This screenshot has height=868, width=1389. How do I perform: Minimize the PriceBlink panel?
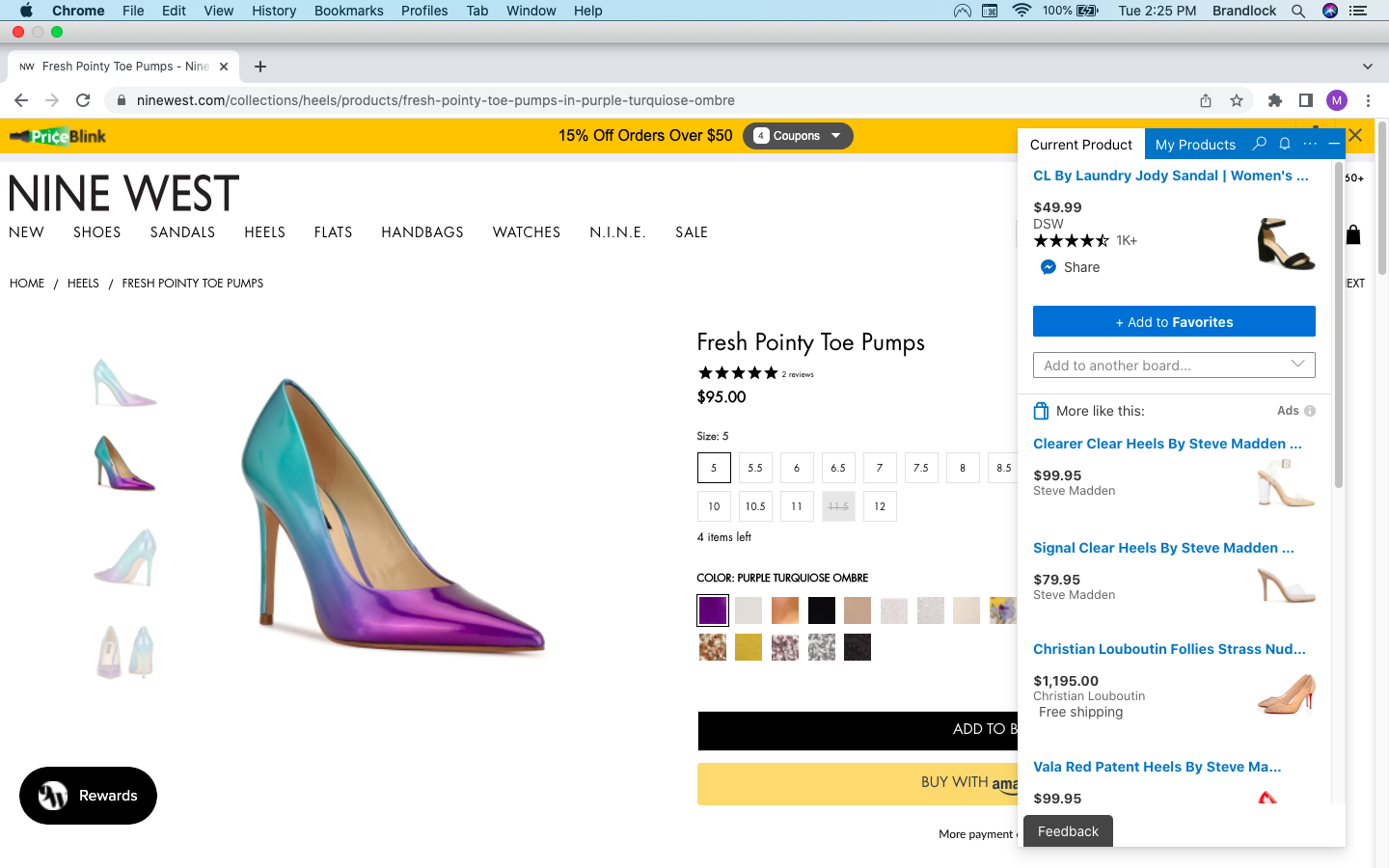tap(1334, 144)
